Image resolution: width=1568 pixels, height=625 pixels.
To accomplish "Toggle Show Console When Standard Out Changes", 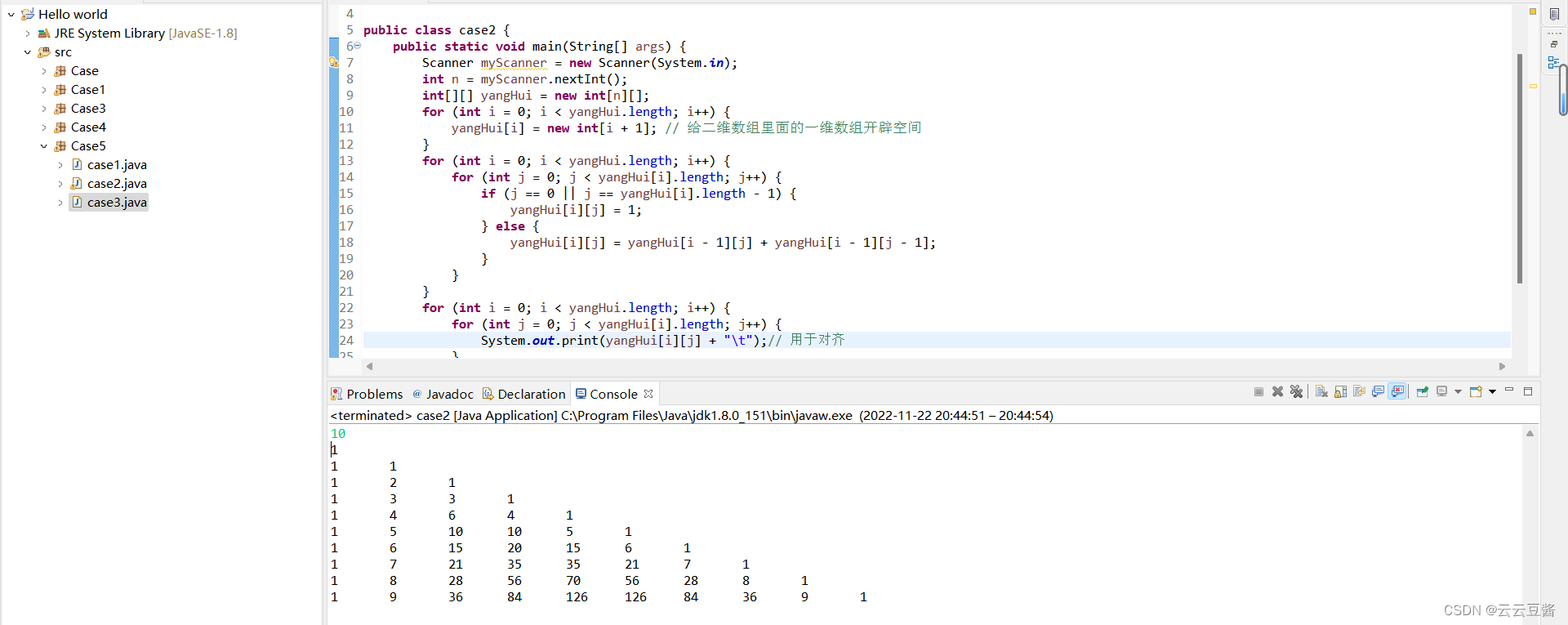I will 1378,392.
